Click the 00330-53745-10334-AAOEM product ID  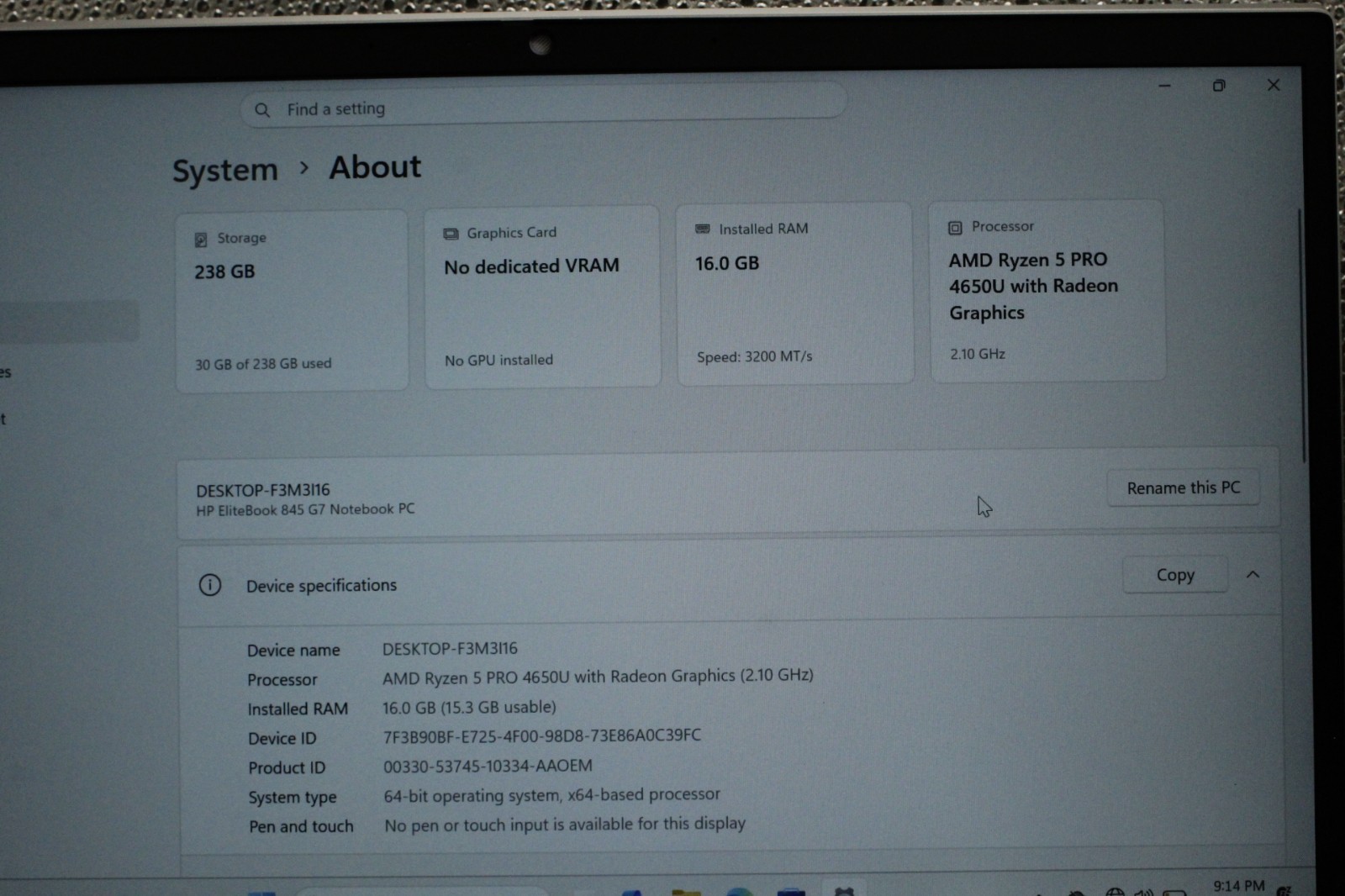(x=488, y=766)
